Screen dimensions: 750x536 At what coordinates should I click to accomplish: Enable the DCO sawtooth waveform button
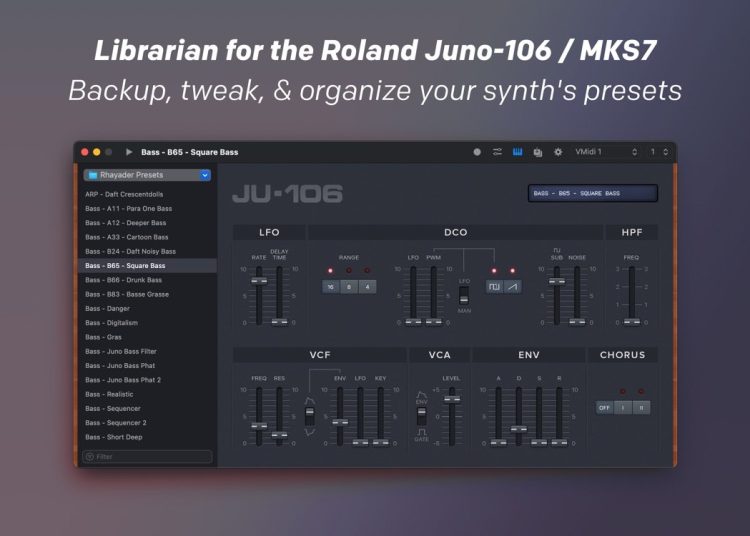coord(512,287)
